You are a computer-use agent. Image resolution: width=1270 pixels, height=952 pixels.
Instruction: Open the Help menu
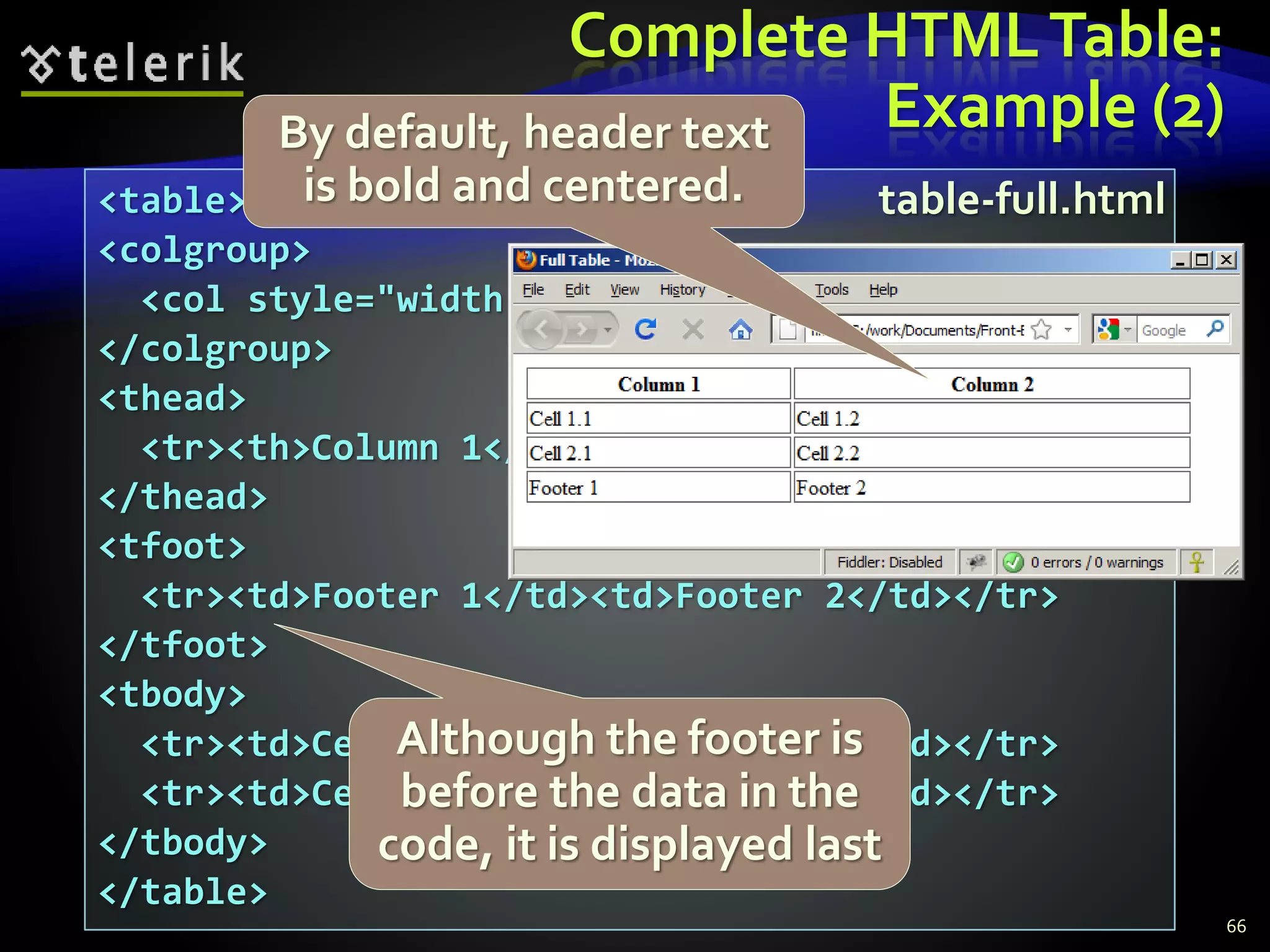(883, 290)
